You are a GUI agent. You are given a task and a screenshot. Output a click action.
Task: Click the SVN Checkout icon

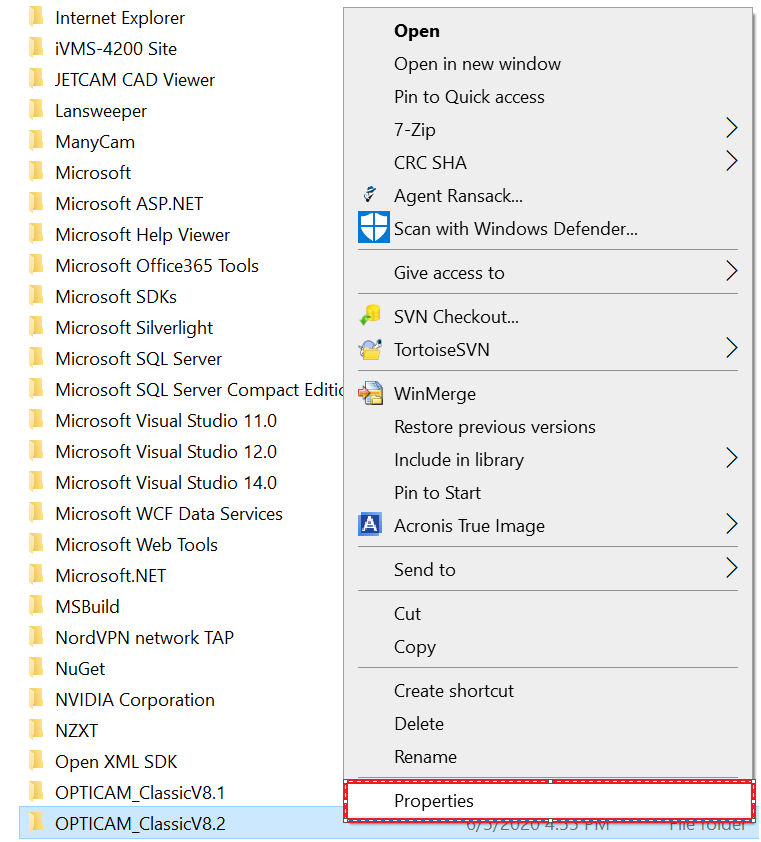371,316
